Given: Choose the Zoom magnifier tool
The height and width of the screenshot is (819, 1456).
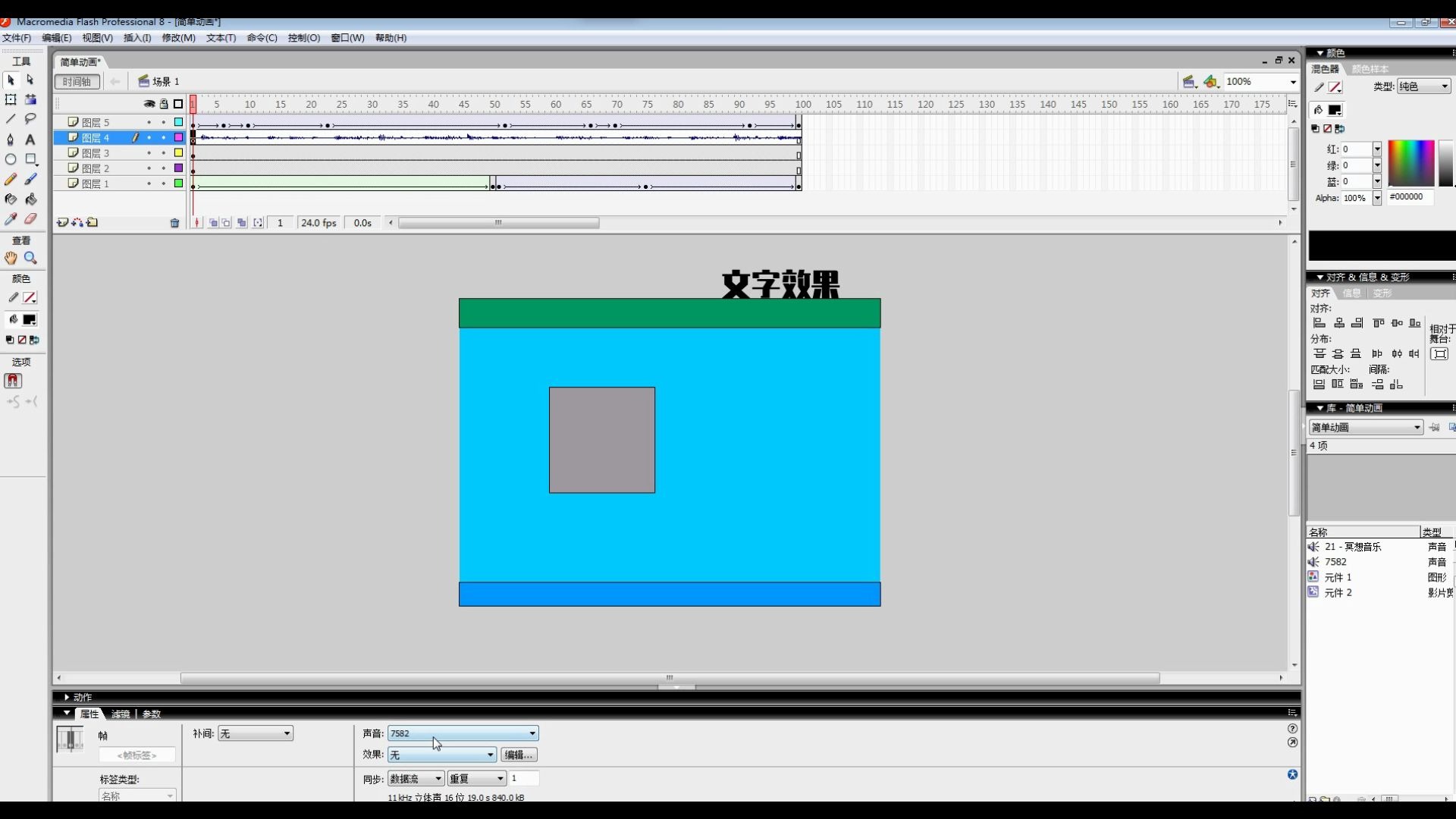Looking at the screenshot, I should point(30,259).
